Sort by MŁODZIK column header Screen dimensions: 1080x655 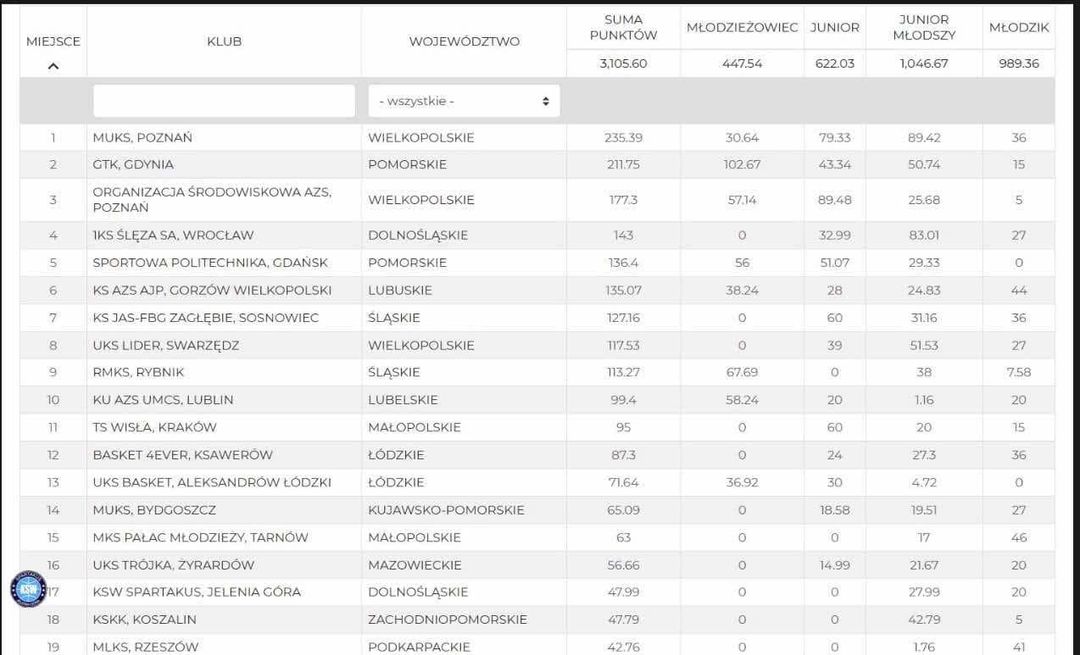pyautogui.click(x=1019, y=28)
